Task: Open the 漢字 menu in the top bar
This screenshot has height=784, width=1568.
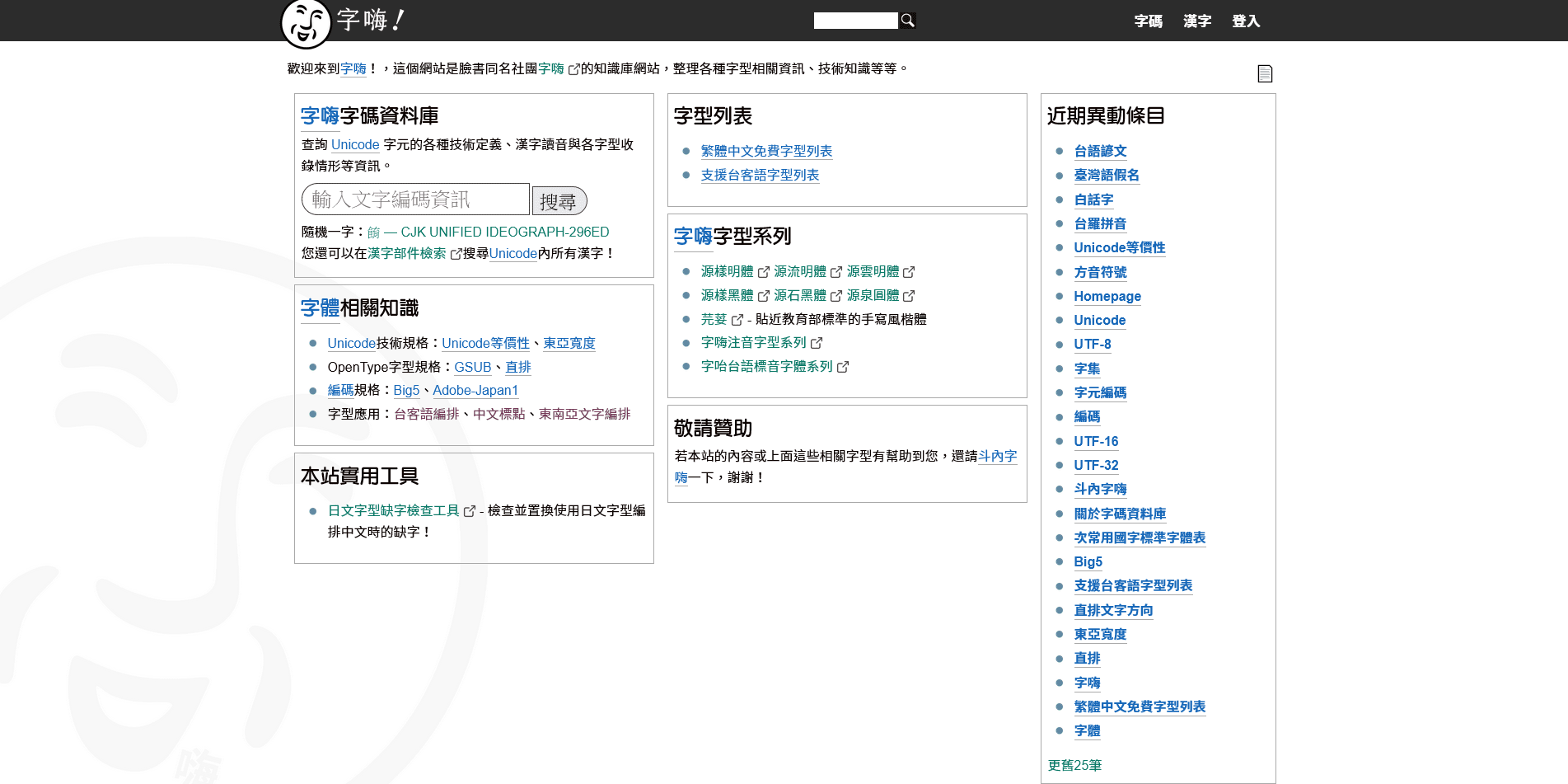Action: 1196,21
